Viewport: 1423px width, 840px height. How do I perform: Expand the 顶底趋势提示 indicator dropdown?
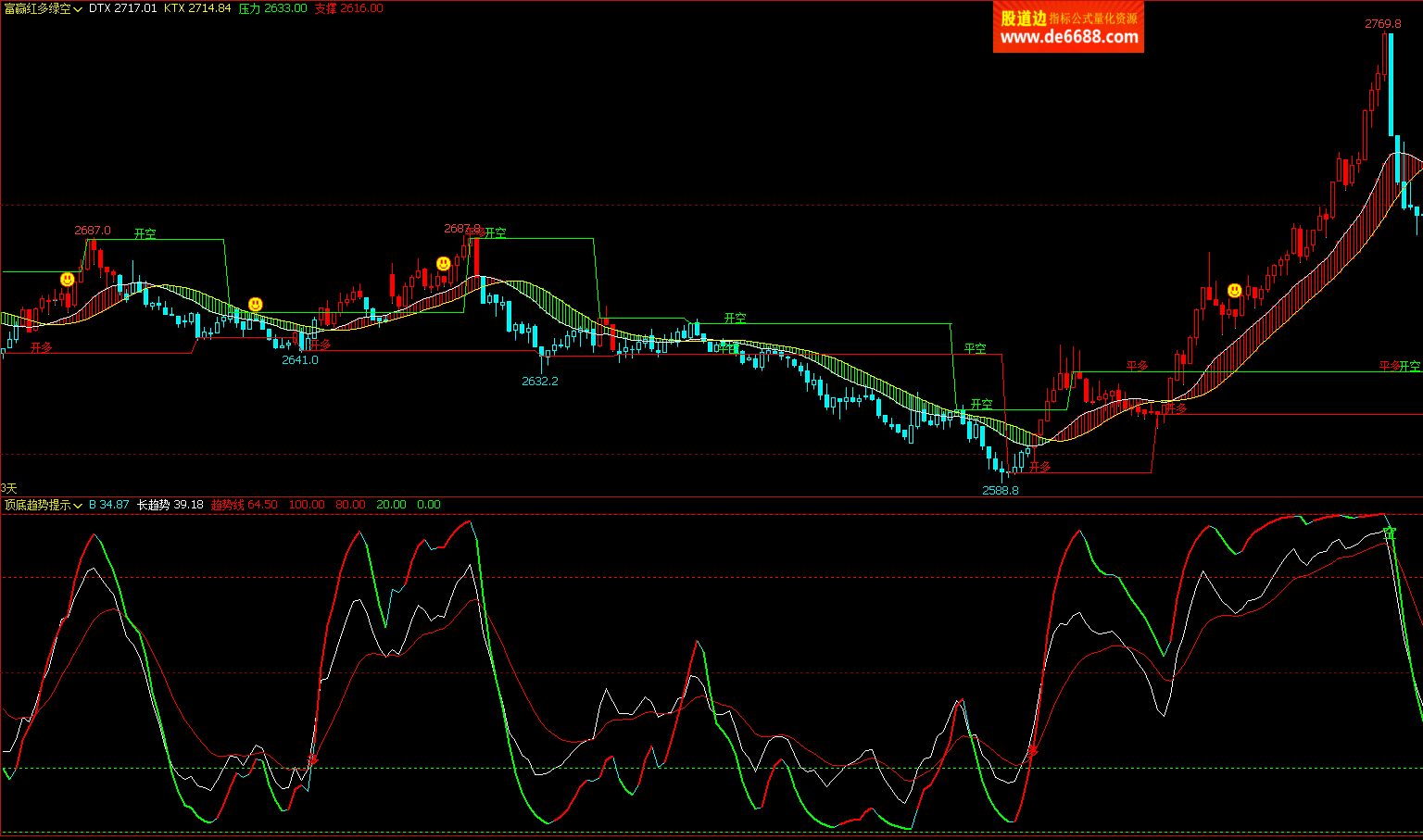coord(43,505)
